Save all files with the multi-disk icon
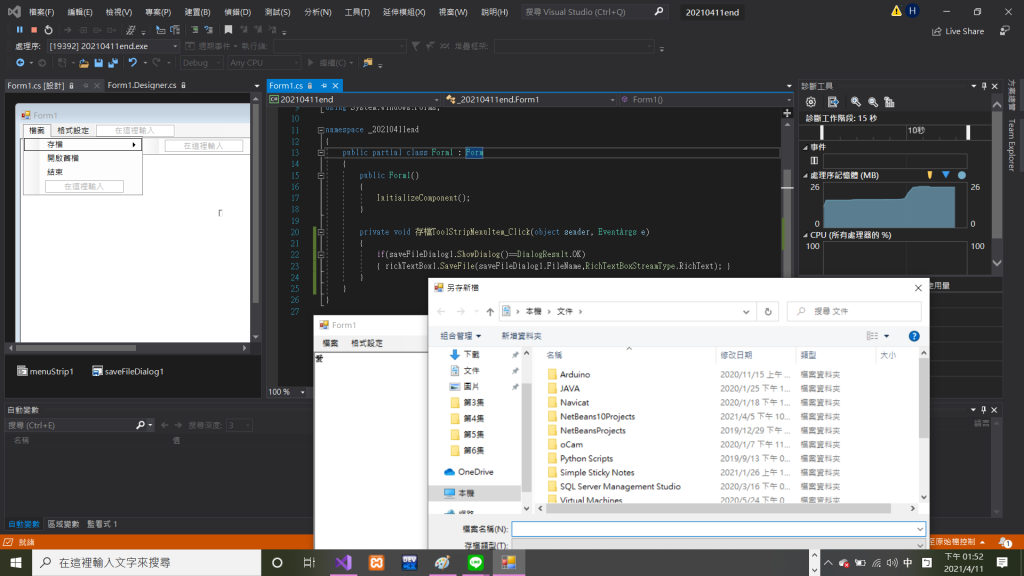This screenshot has width=1024, height=576. (113, 63)
